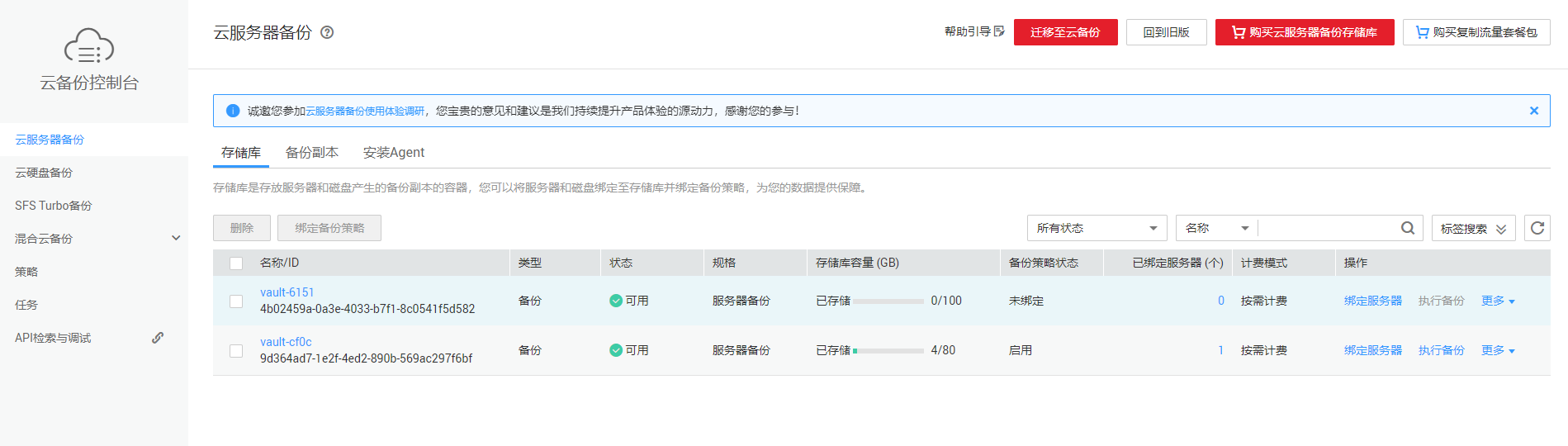Click the cloud backup console logo icon

coord(89,46)
